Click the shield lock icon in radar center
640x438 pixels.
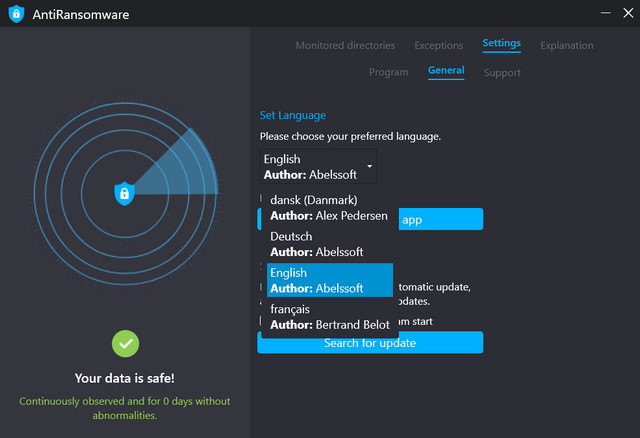click(x=124, y=193)
